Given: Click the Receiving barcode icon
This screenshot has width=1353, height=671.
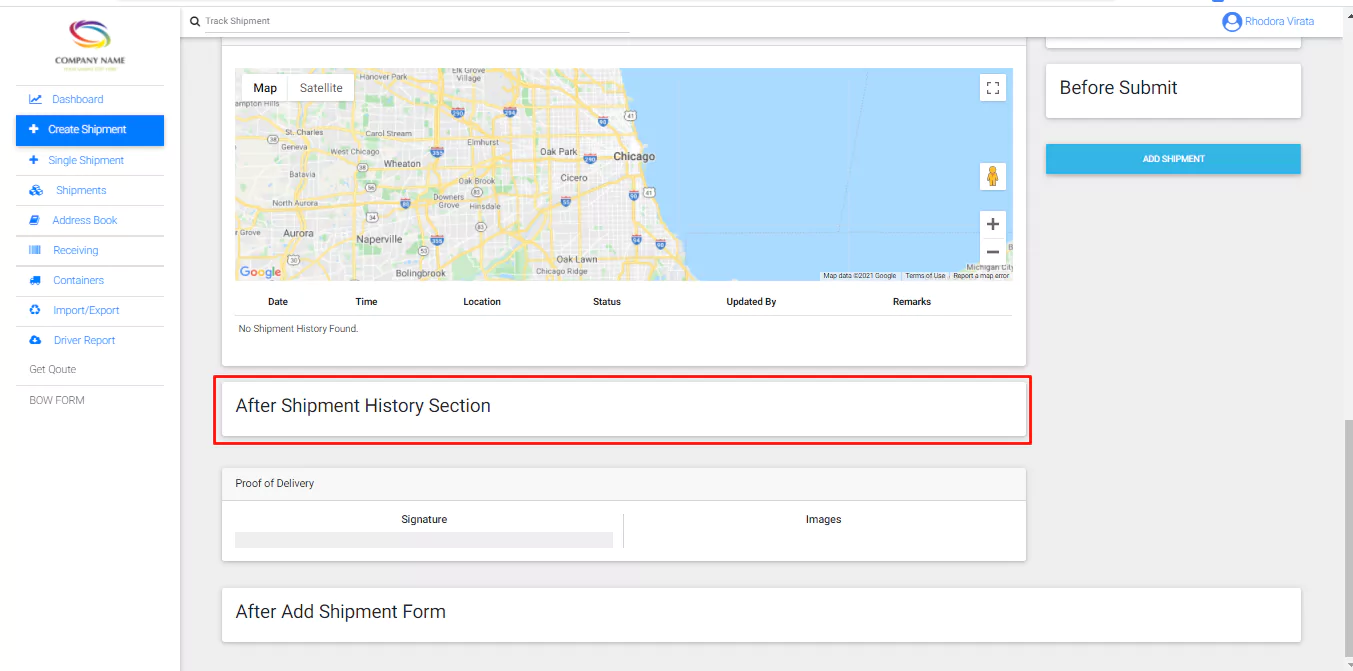Looking at the screenshot, I should [x=35, y=250].
